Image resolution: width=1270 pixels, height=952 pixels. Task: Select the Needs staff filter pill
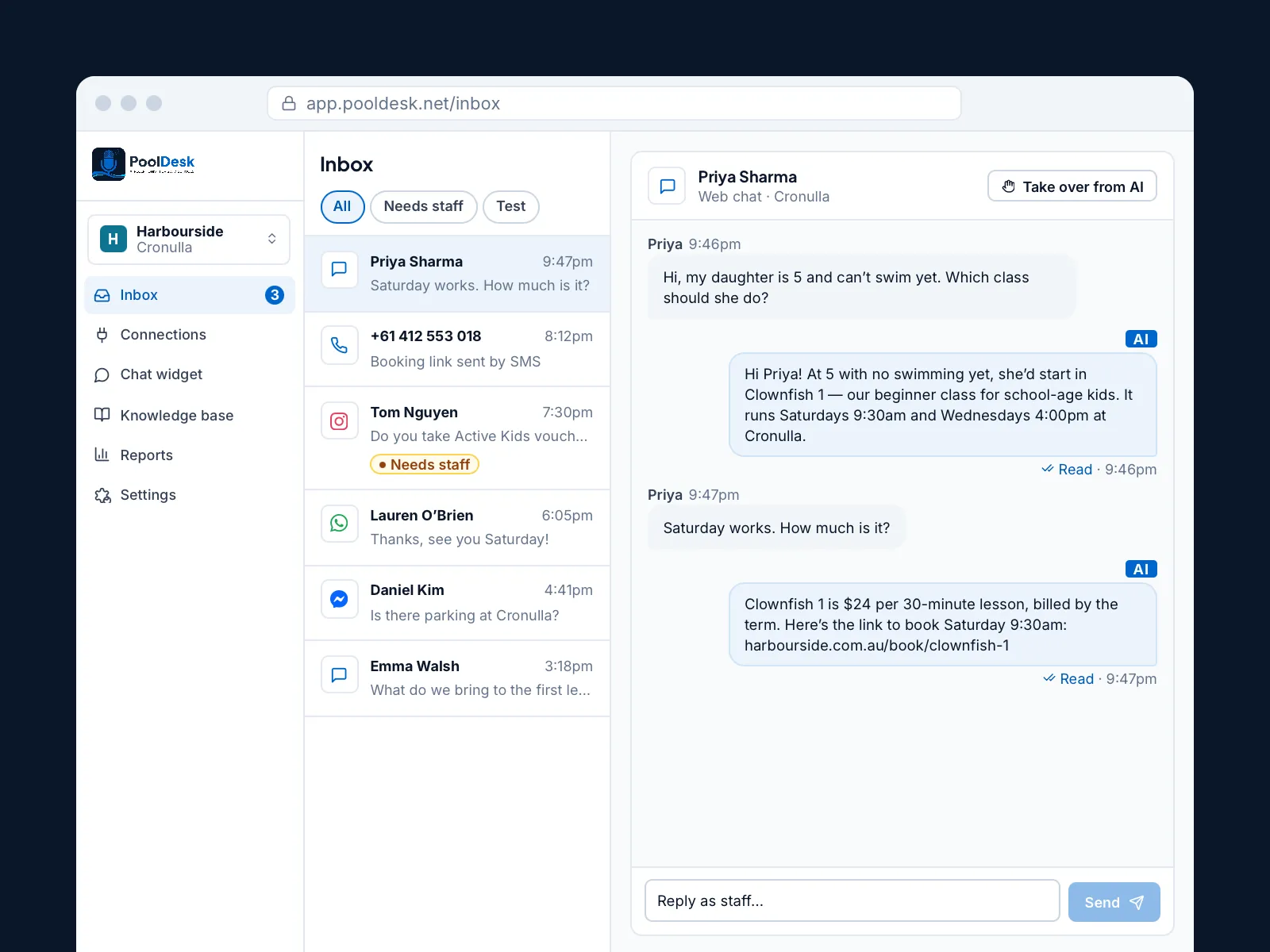(424, 207)
